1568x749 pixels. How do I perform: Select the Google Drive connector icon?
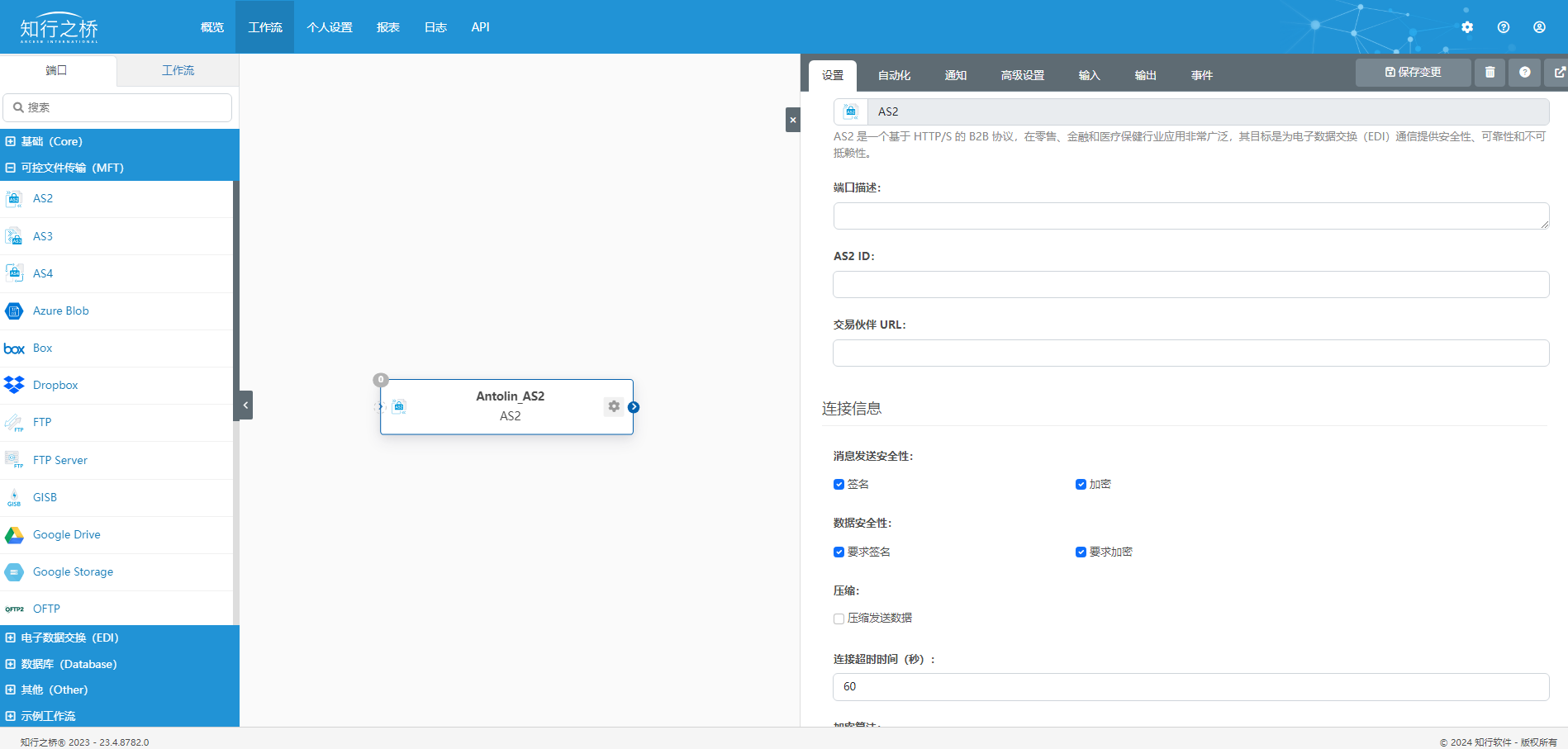(14, 535)
